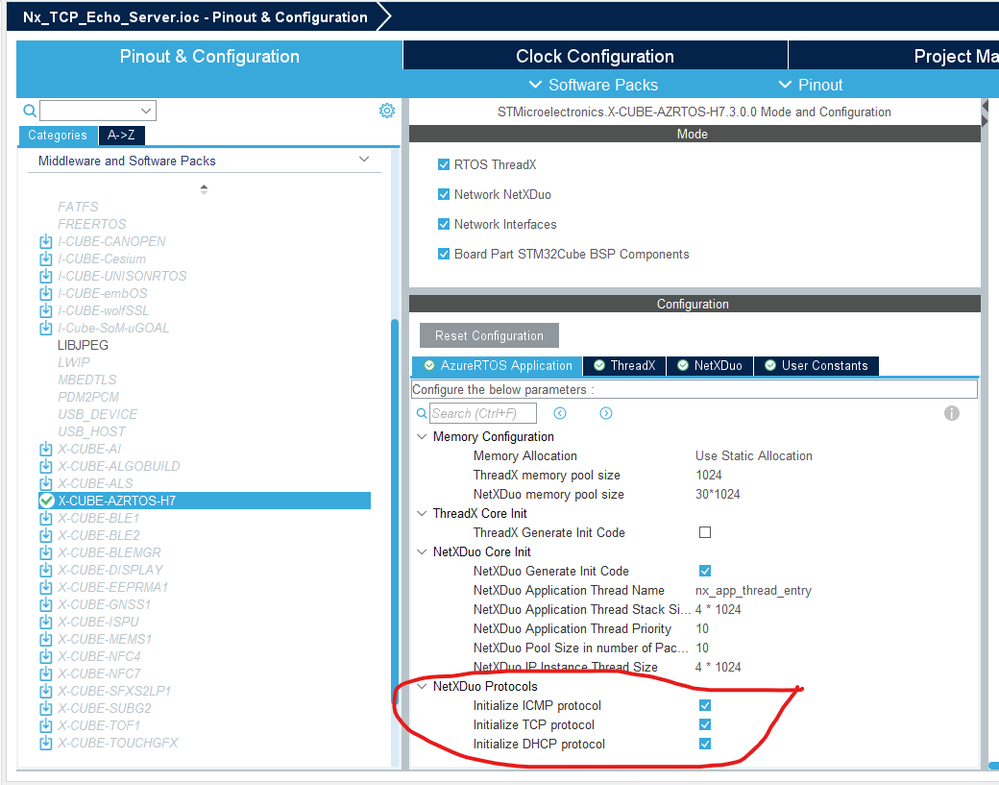Click the download icon next to X-CUBE-MEMS1
Screen dimensions: 999x785
[46, 639]
